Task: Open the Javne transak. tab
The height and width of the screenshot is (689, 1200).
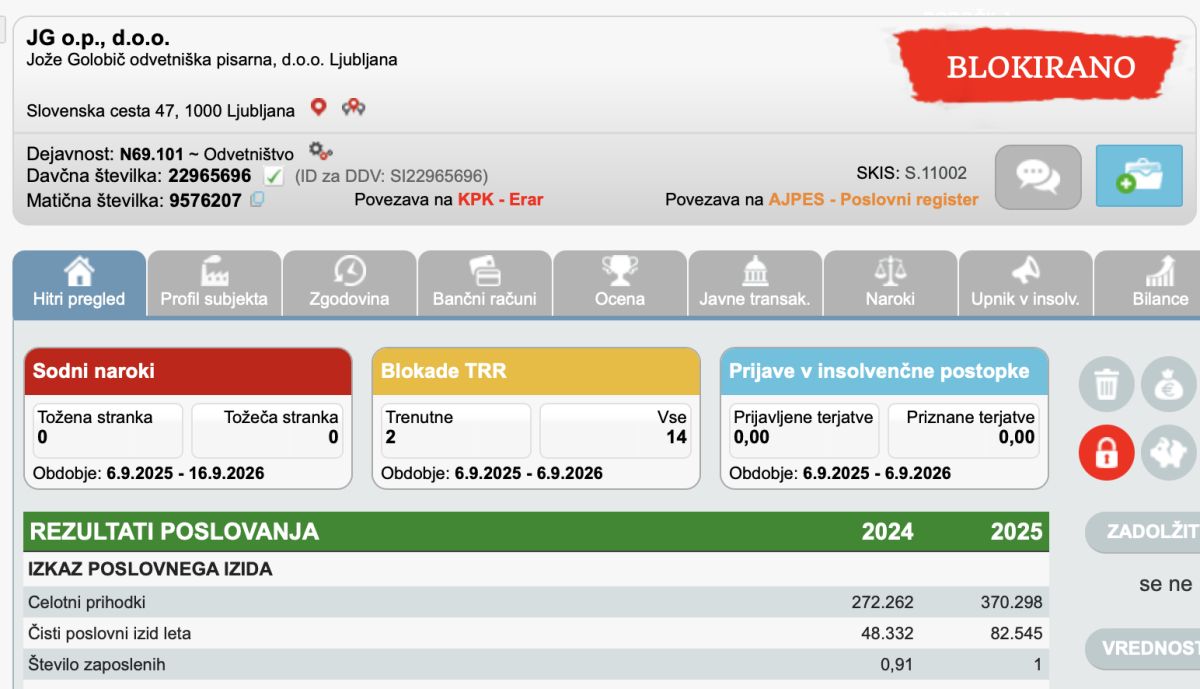Action: (x=755, y=284)
